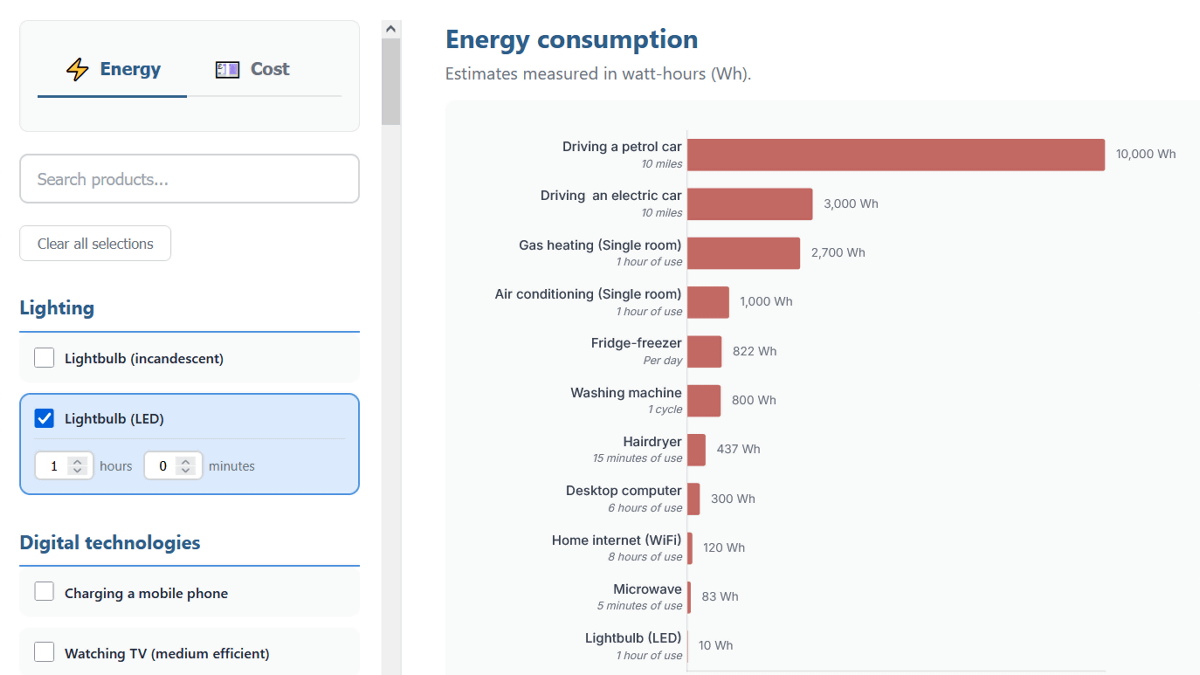Click the Driving a petrol car bar

click(895, 154)
